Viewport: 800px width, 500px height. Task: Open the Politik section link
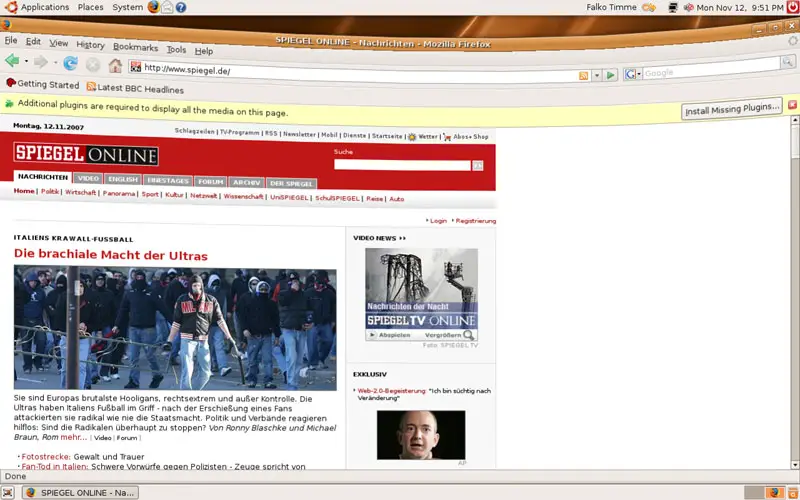(50, 192)
